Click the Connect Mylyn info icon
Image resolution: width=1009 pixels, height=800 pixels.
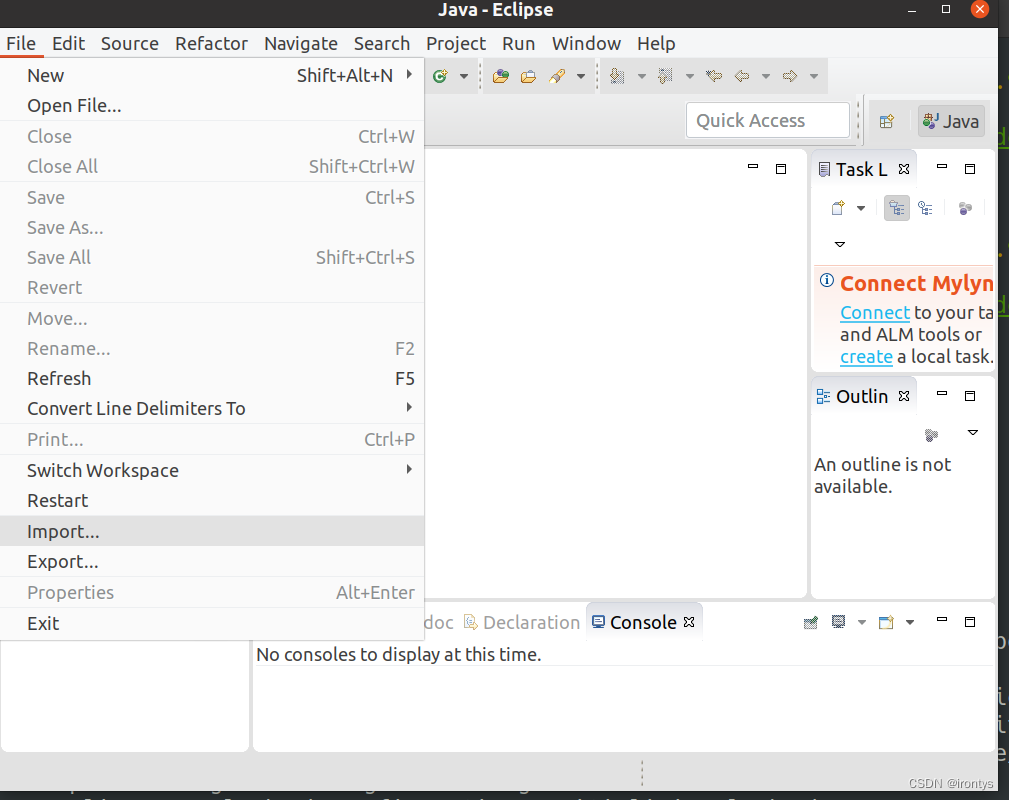827,280
